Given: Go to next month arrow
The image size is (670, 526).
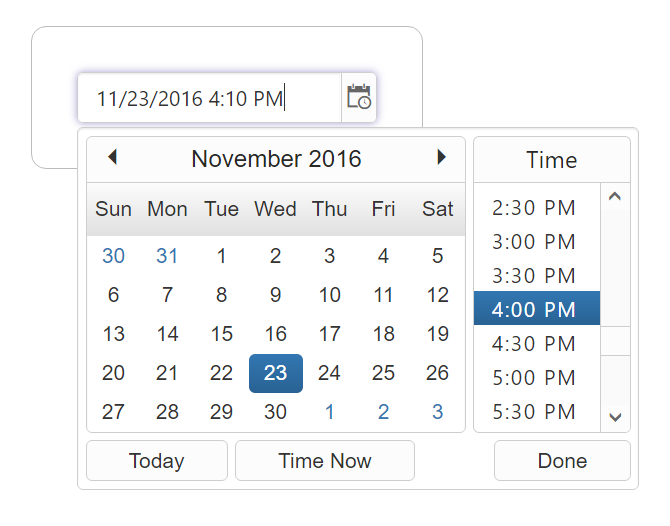Looking at the screenshot, I should tap(441, 157).
